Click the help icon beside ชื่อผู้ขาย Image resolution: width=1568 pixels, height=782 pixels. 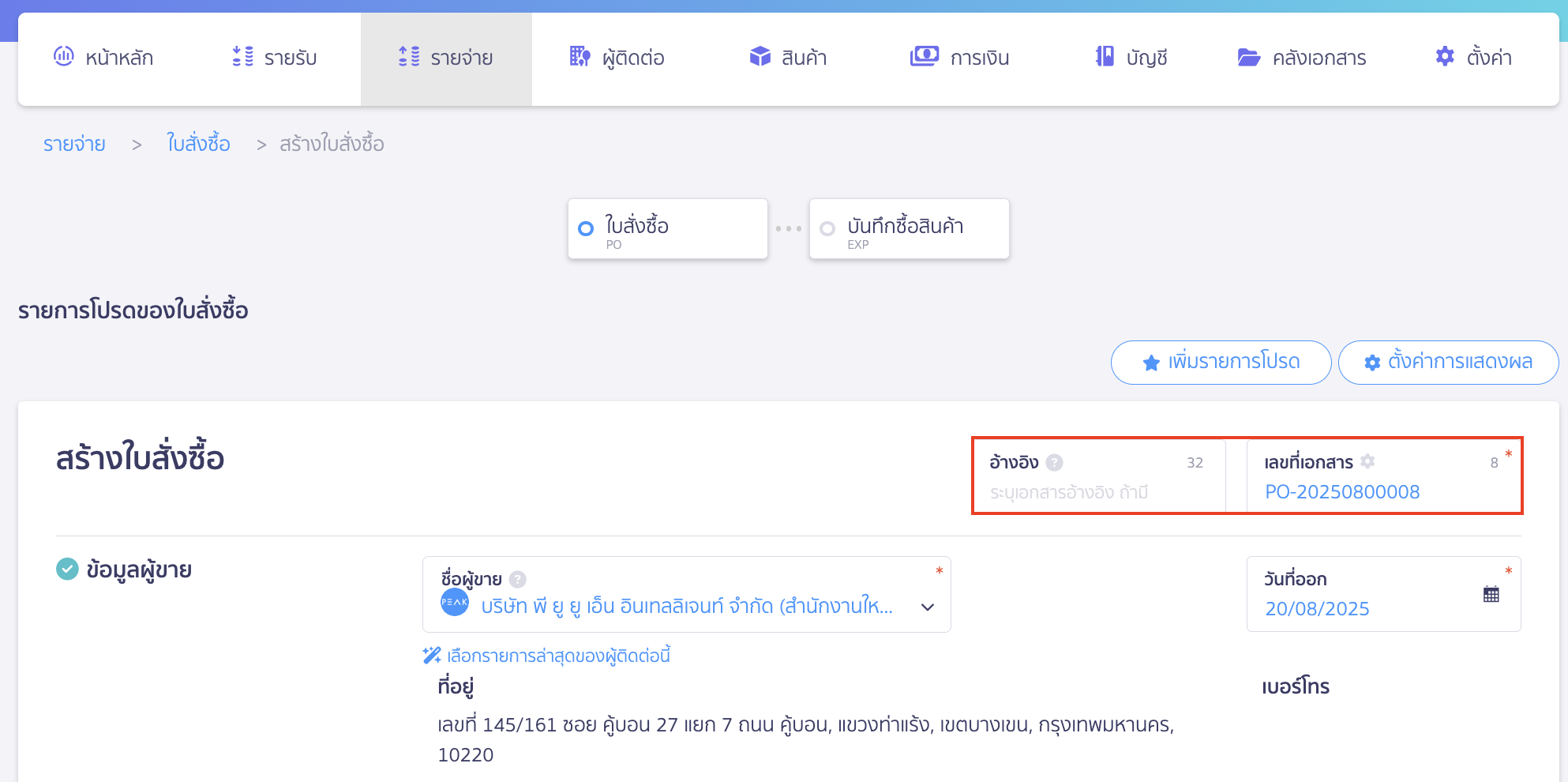click(x=517, y=578)
